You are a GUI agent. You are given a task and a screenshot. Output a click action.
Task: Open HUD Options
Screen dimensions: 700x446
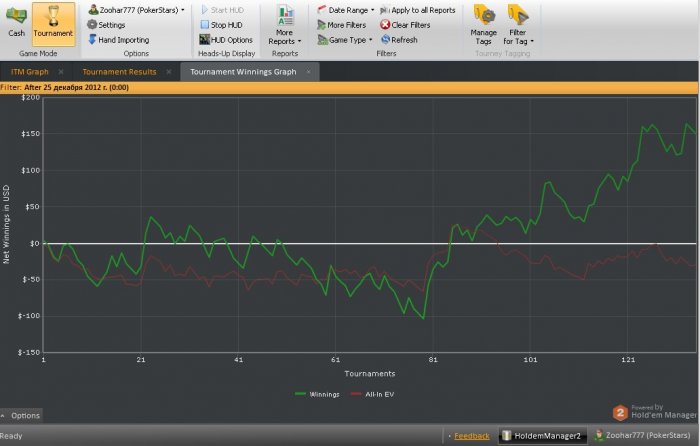tap(225, 39)
